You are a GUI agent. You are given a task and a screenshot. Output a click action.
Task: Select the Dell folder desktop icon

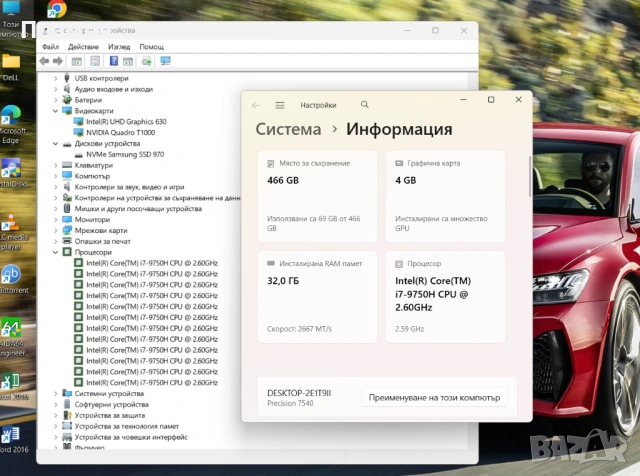(11, 67)
